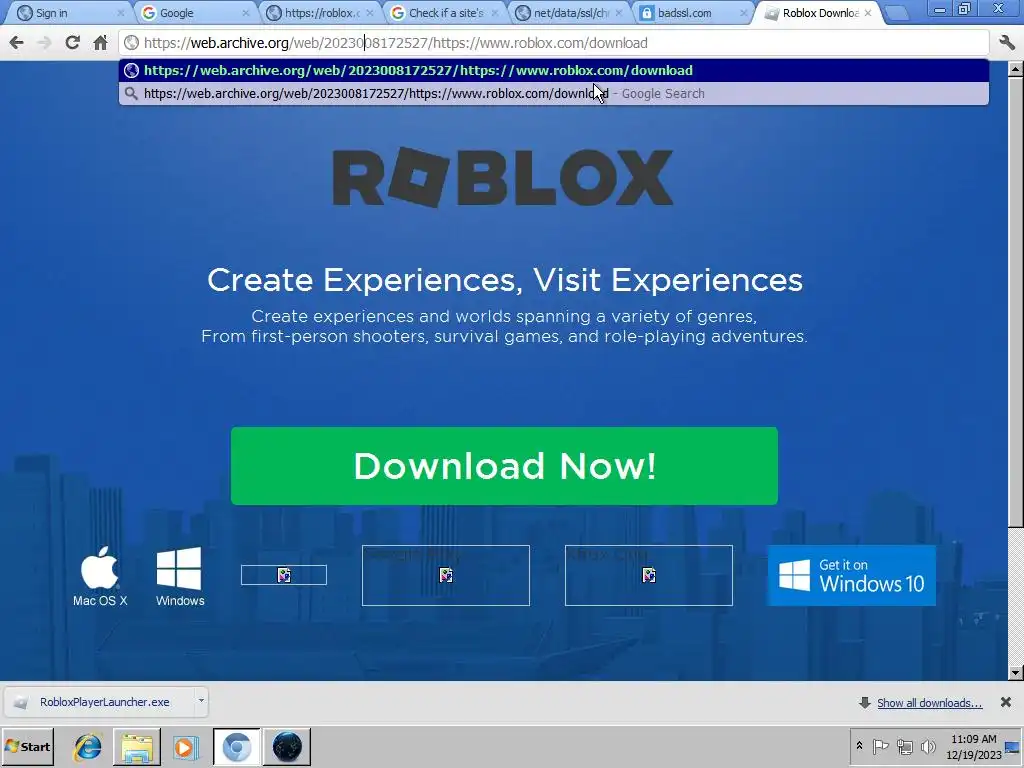Open Windows Explorer folder in the taskbar
Screen dimensions: 1024x768
click(x=136, y=746)
